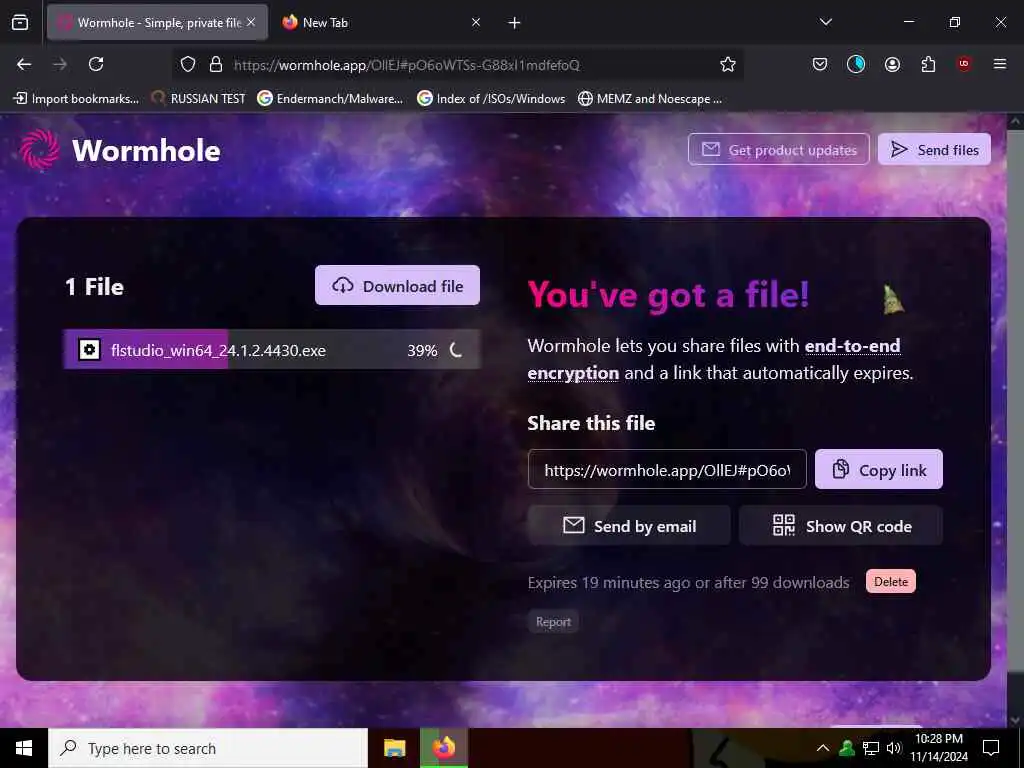Switch to the Wormhole tab
1024x768 pixels.
[157, 22]
